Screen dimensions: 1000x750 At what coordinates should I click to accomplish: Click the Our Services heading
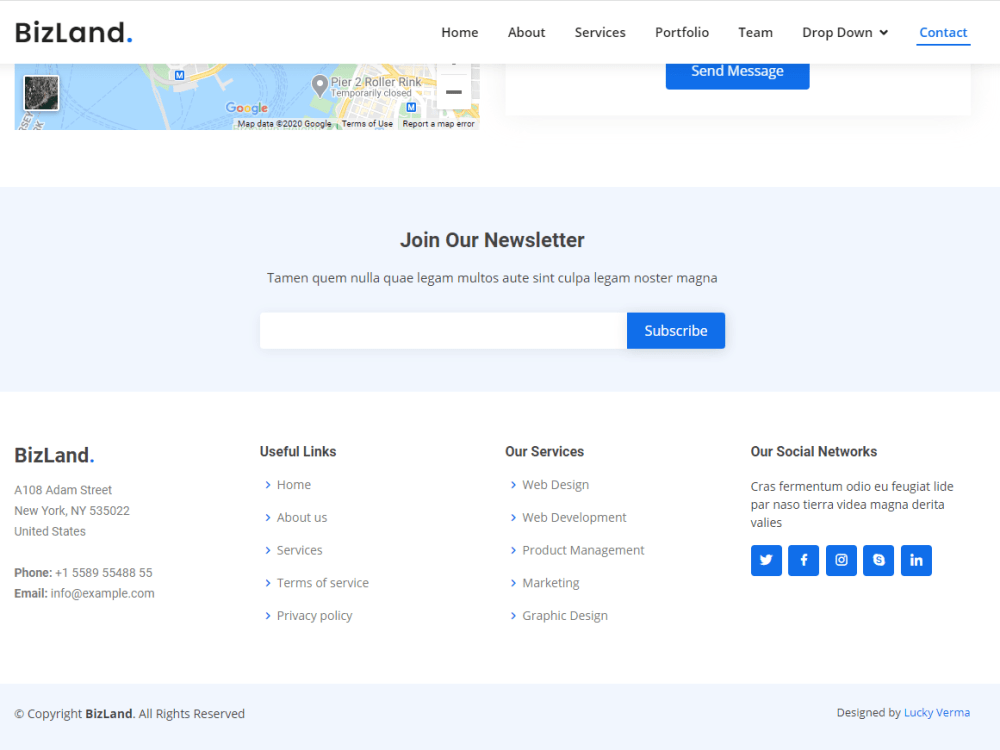[544, 452]
